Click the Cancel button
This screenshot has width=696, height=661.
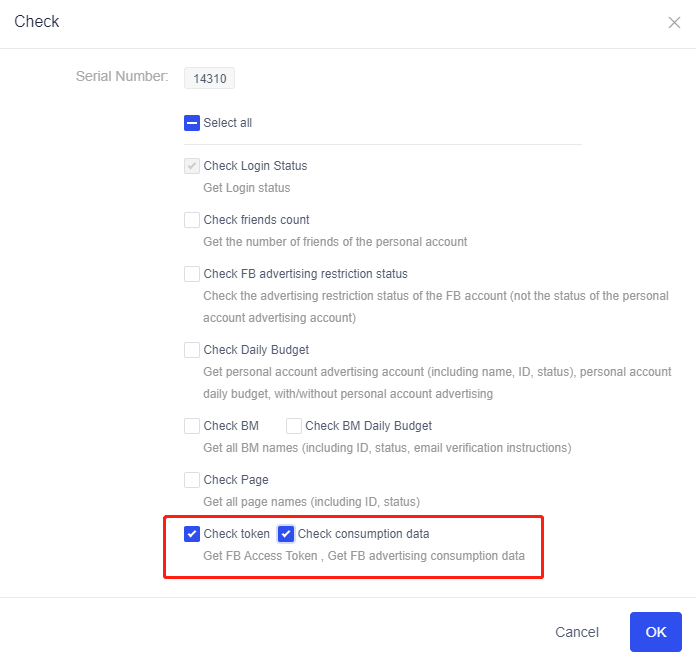(577, 632)
